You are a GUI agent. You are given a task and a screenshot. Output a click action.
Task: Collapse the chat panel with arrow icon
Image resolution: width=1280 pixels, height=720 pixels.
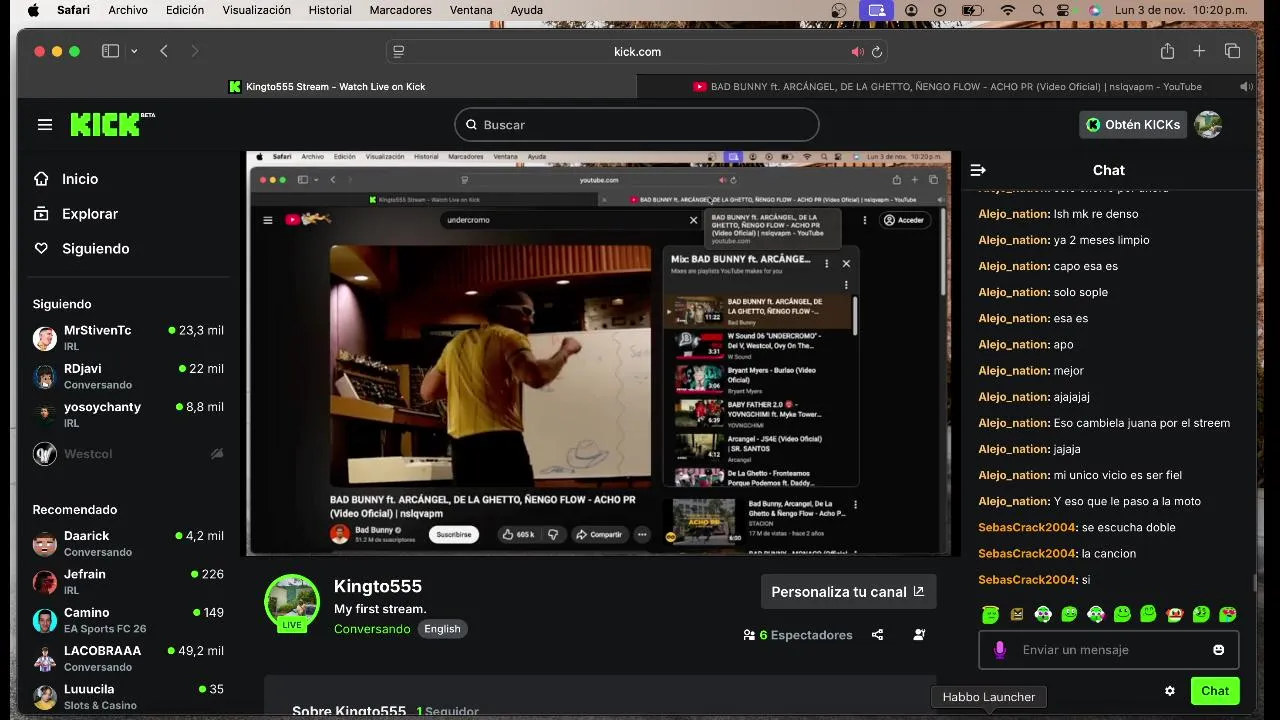(978, 170)
